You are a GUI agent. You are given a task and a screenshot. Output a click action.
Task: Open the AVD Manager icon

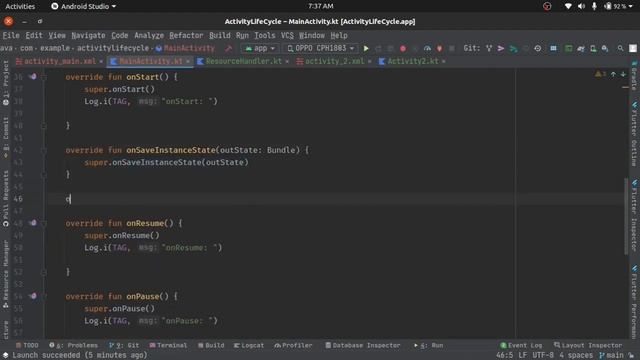[x=593, y=49]
